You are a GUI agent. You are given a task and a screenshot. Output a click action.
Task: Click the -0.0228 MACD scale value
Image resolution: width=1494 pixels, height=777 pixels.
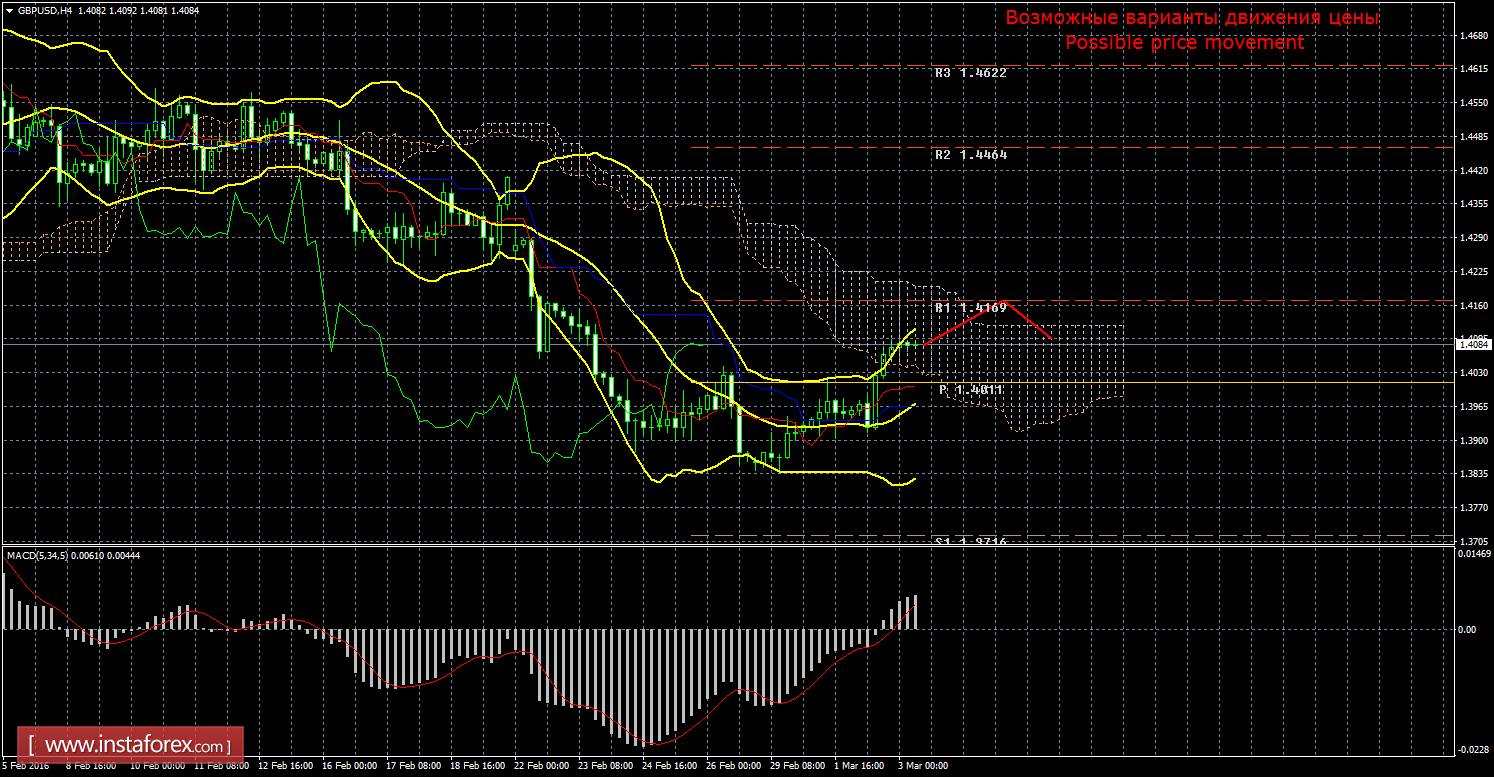[x=1473, y=749]
